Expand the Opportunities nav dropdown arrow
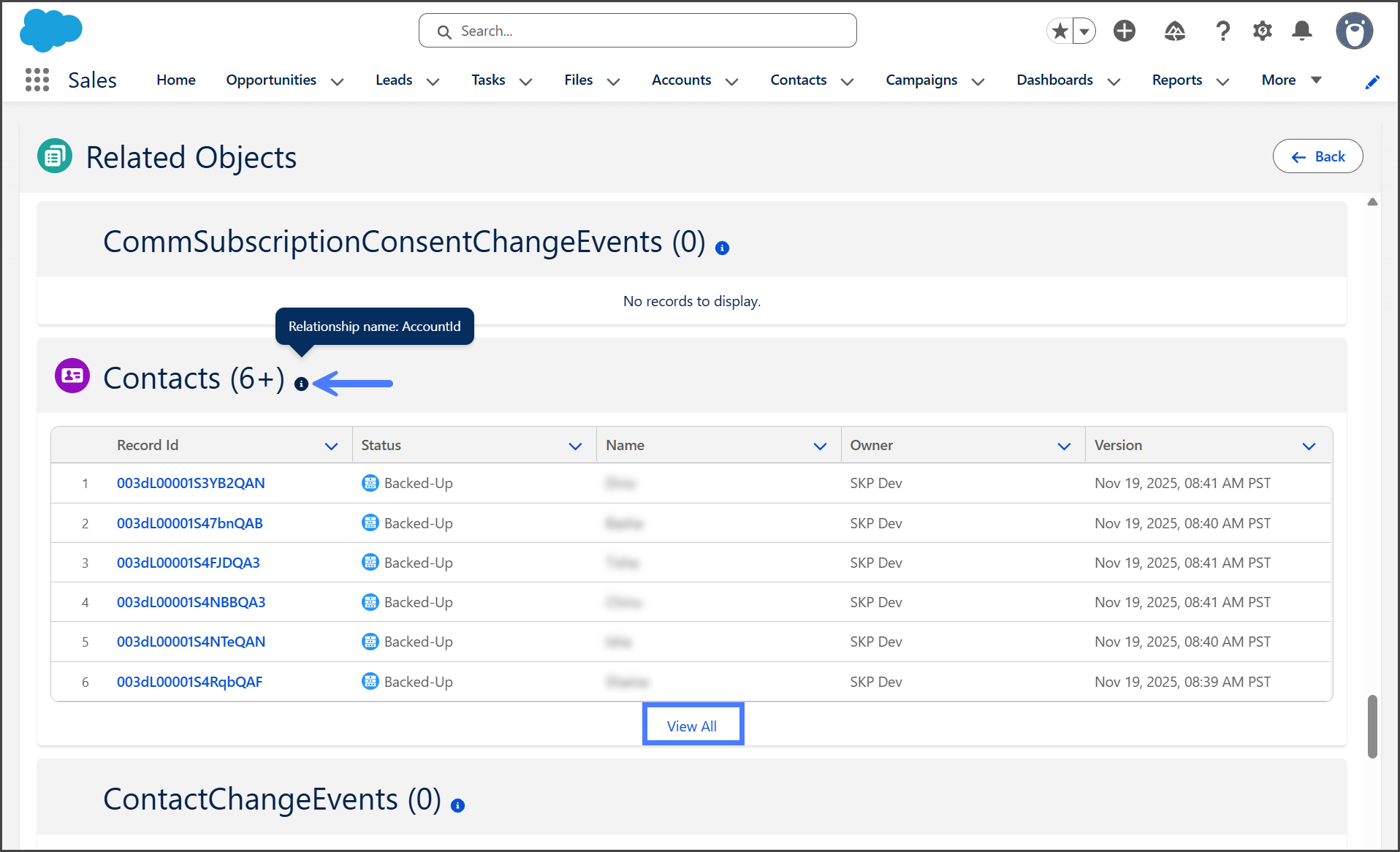Viewport: 1400px width, 852px height. click(337, 81)
